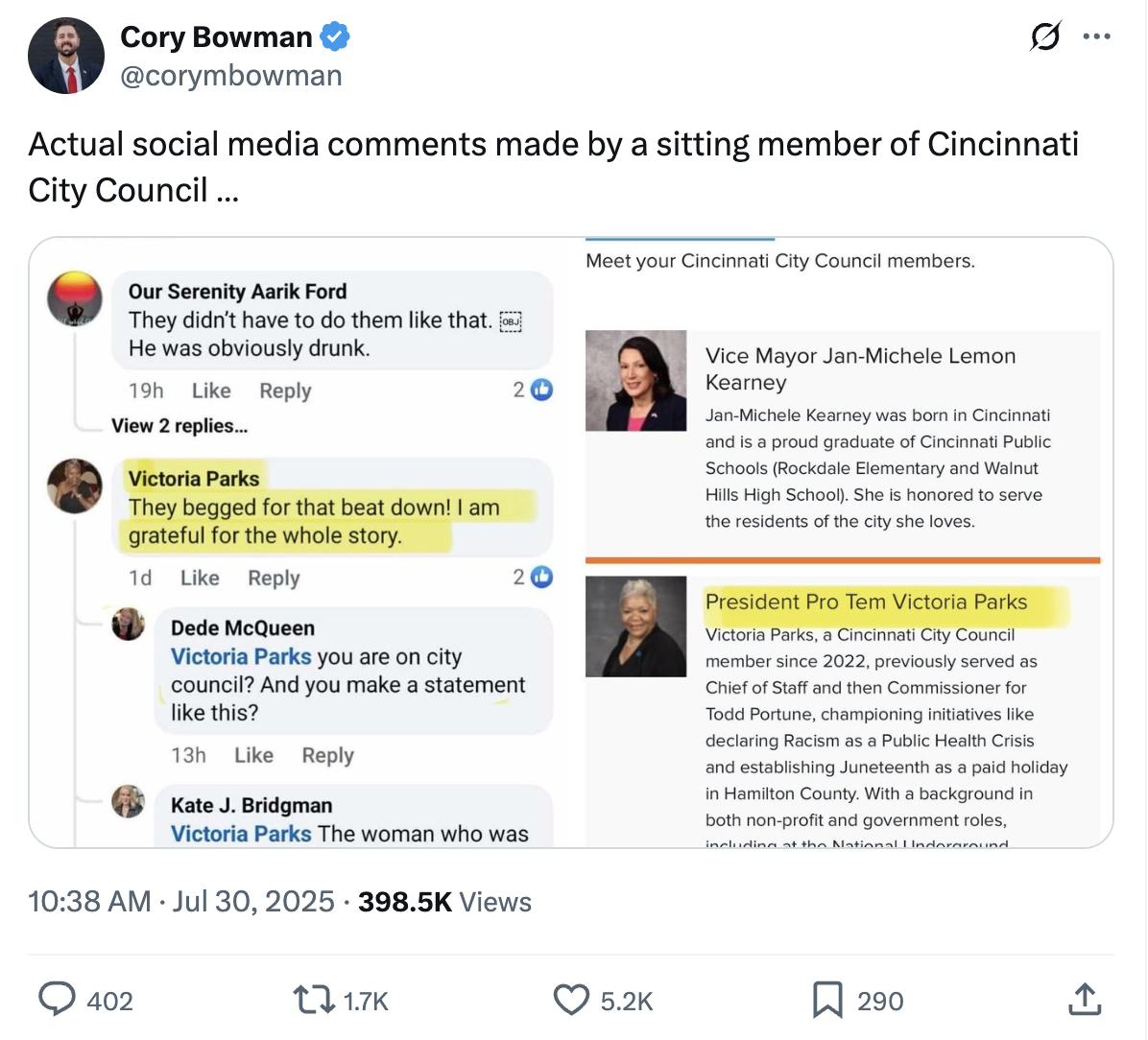Click Vice Mayor Jan-Michele Lemon Kearney's photo
This screenshot has width=1148, height=1040.
635,381
